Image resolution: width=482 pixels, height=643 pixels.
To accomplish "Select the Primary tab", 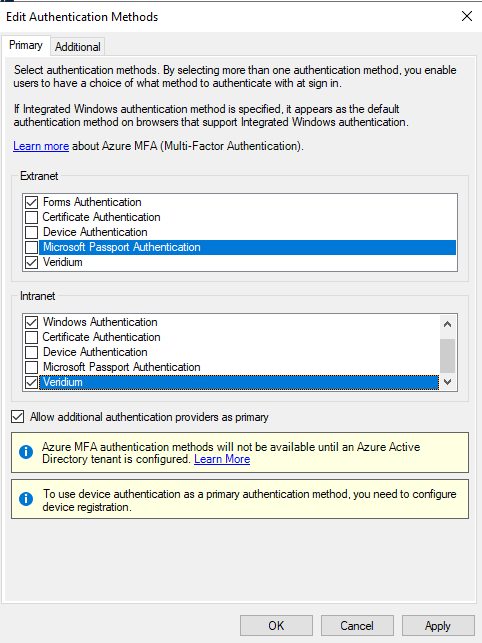I will click(x=26, y=45).
